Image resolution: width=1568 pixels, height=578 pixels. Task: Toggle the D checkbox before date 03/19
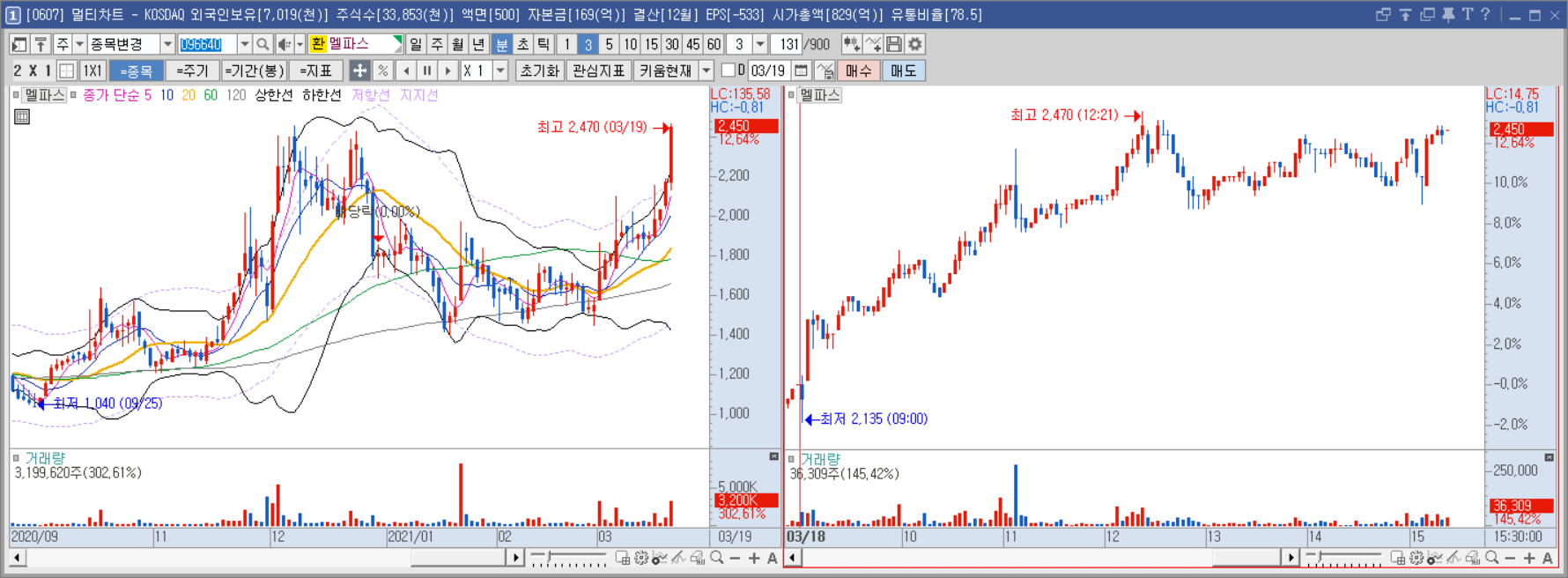coord(728,70)
